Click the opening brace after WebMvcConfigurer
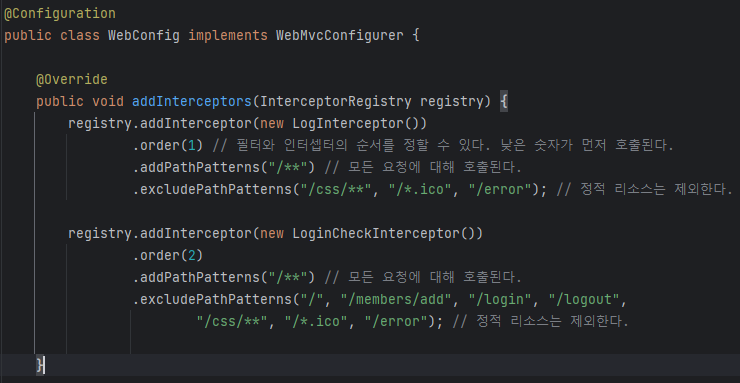740x383 pixels. tap(416, 36)
